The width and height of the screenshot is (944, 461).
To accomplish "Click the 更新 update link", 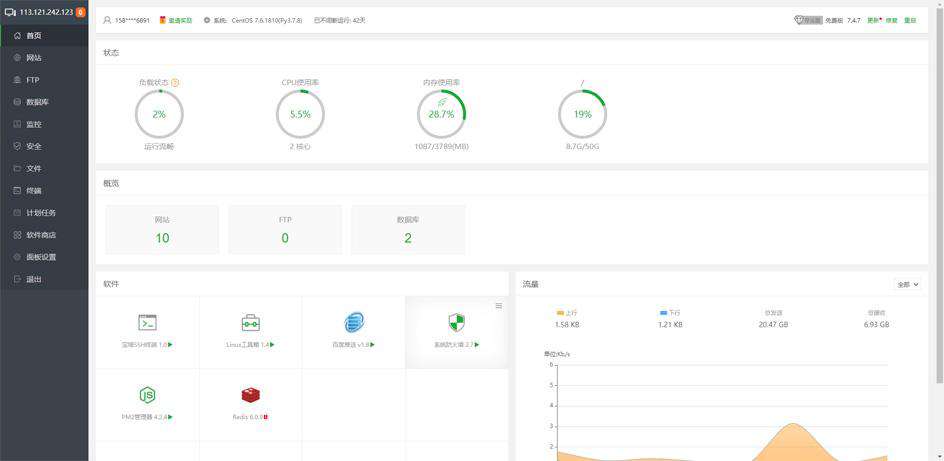I will 873,20.
